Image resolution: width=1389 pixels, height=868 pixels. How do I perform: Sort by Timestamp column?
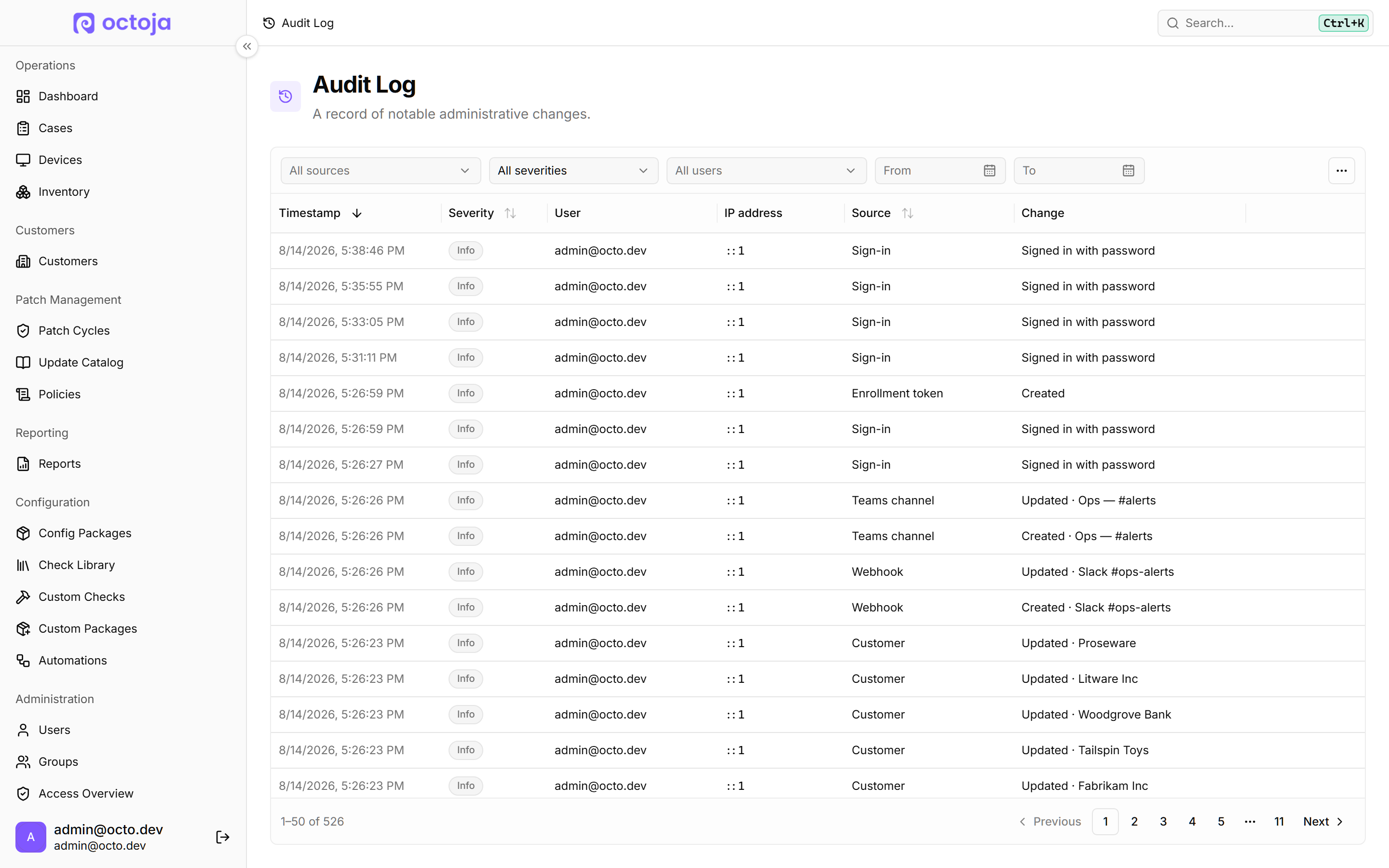tap(321, 213)
